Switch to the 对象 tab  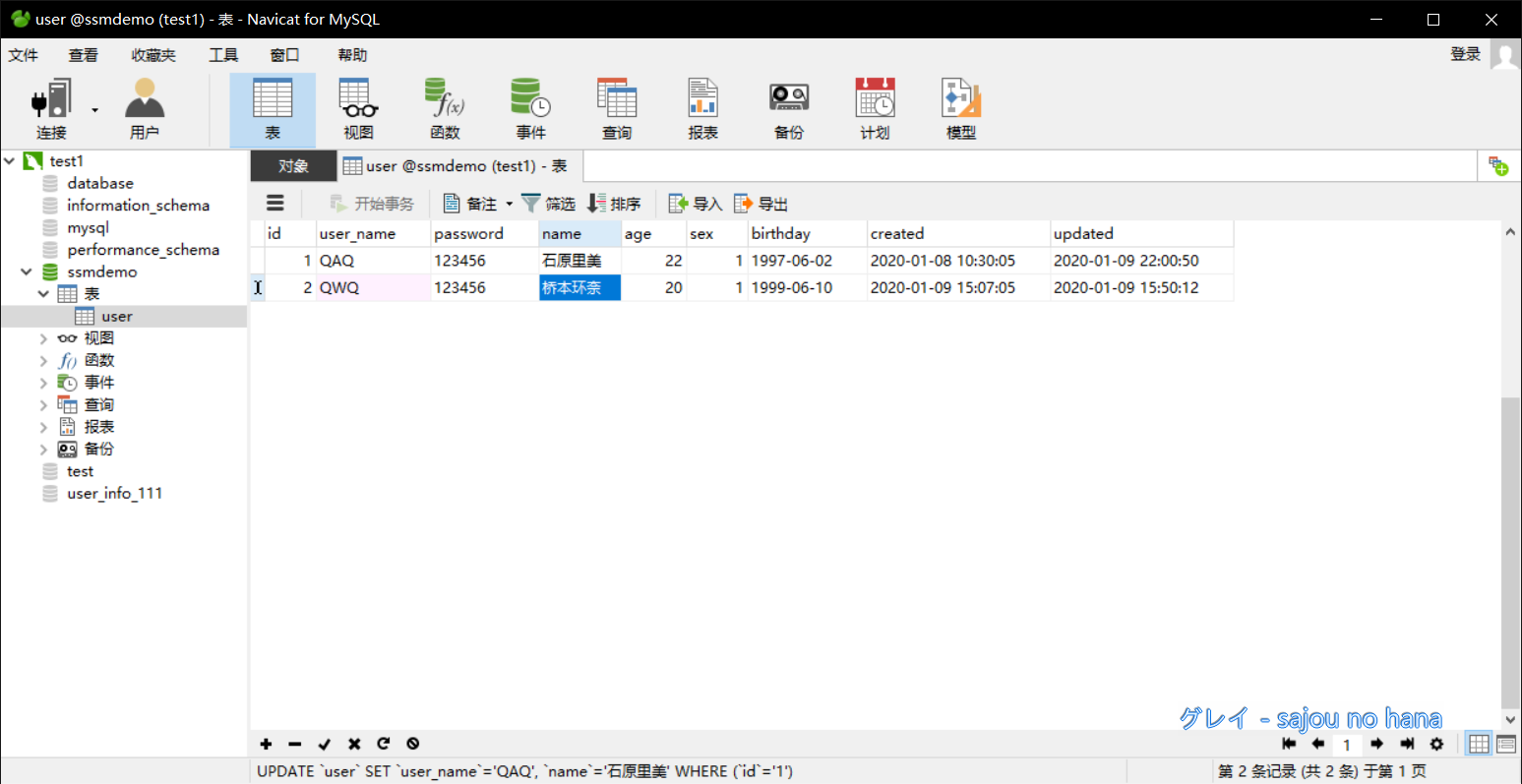(293, 166)
